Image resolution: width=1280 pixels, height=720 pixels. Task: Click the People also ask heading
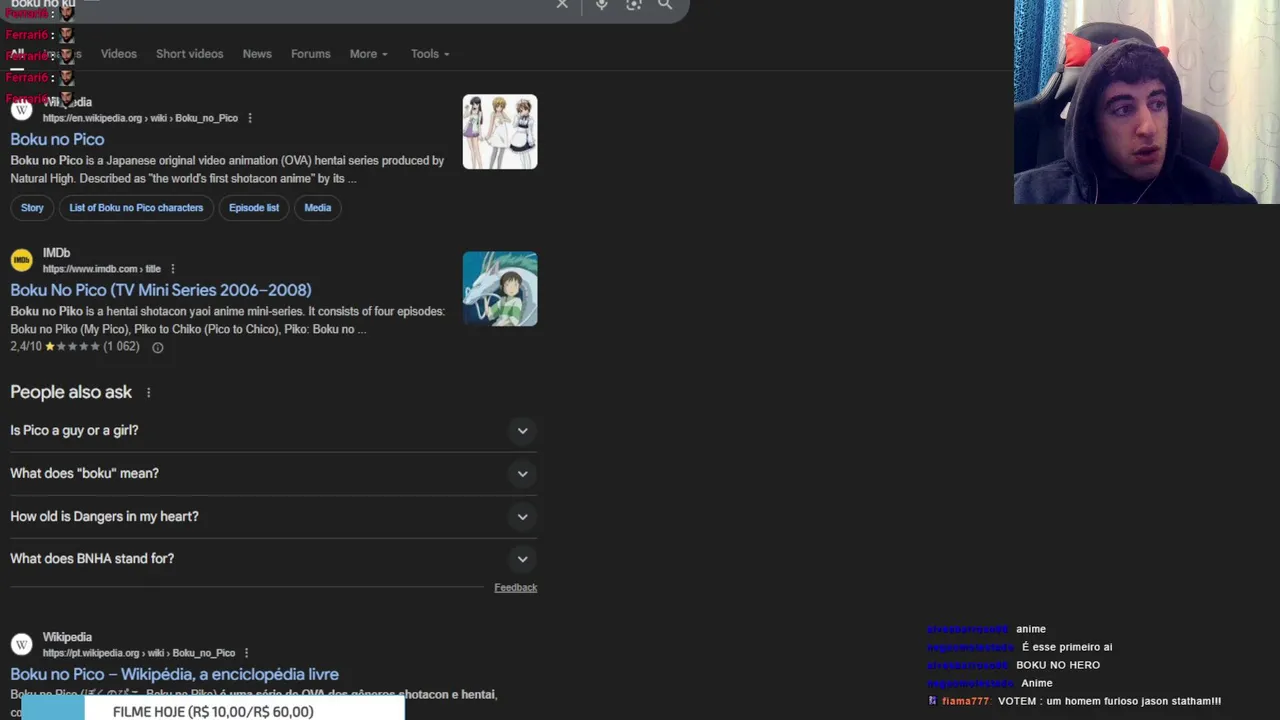tap(71, 392)
